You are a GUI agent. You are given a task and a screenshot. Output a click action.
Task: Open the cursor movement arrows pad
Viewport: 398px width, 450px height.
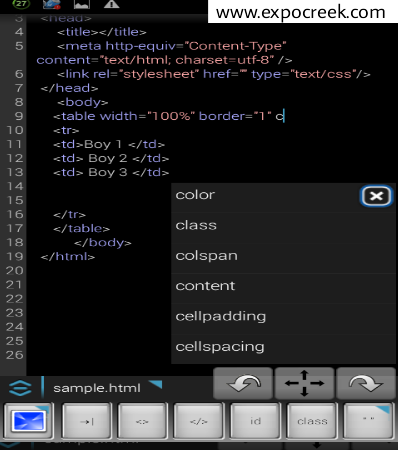304,384
